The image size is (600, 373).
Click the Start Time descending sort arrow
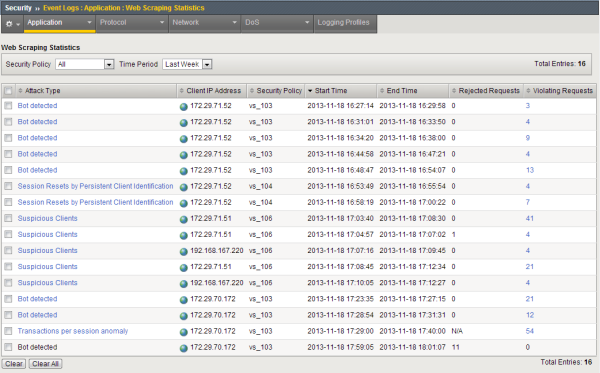point(310,91)
